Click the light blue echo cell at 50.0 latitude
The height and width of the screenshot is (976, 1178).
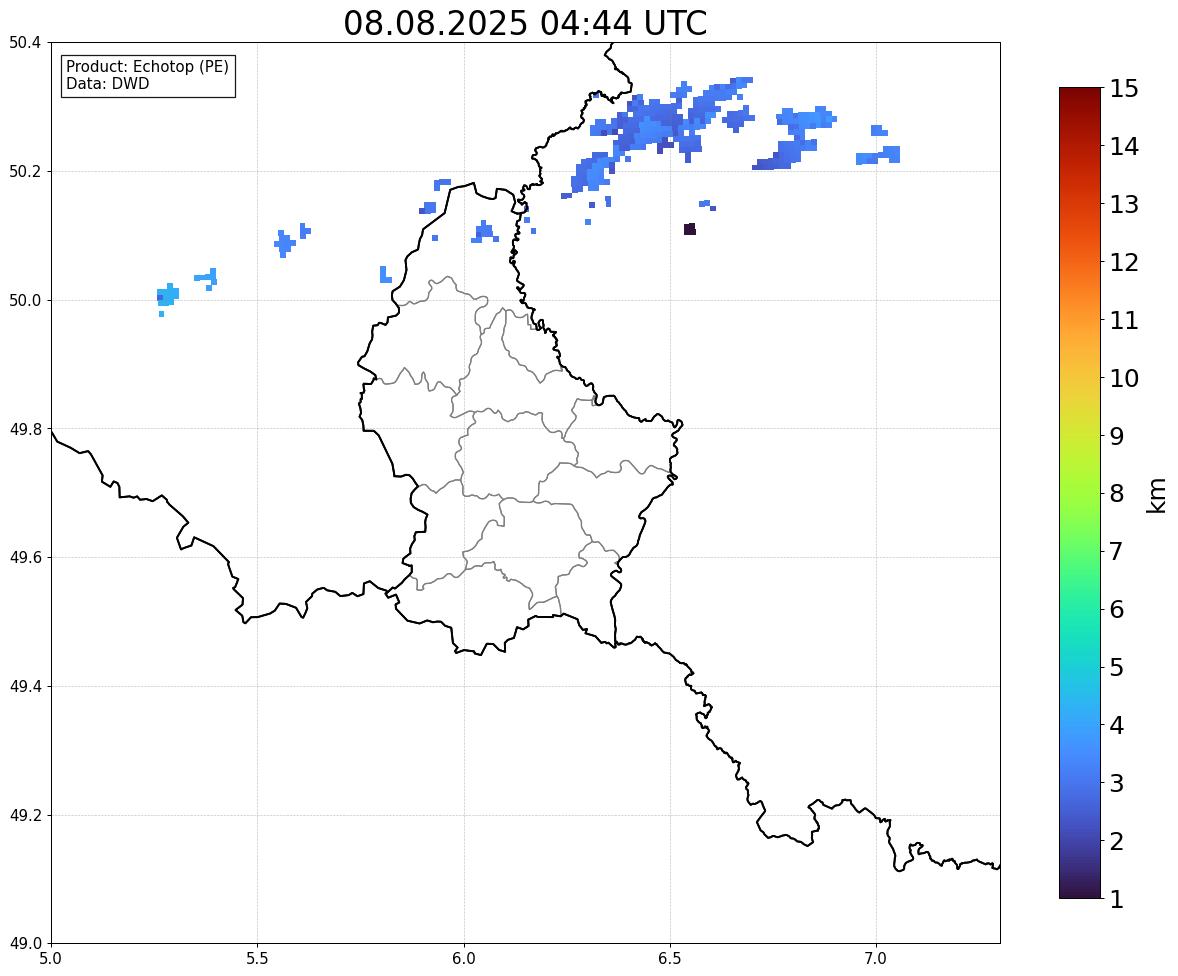(168, 295)
